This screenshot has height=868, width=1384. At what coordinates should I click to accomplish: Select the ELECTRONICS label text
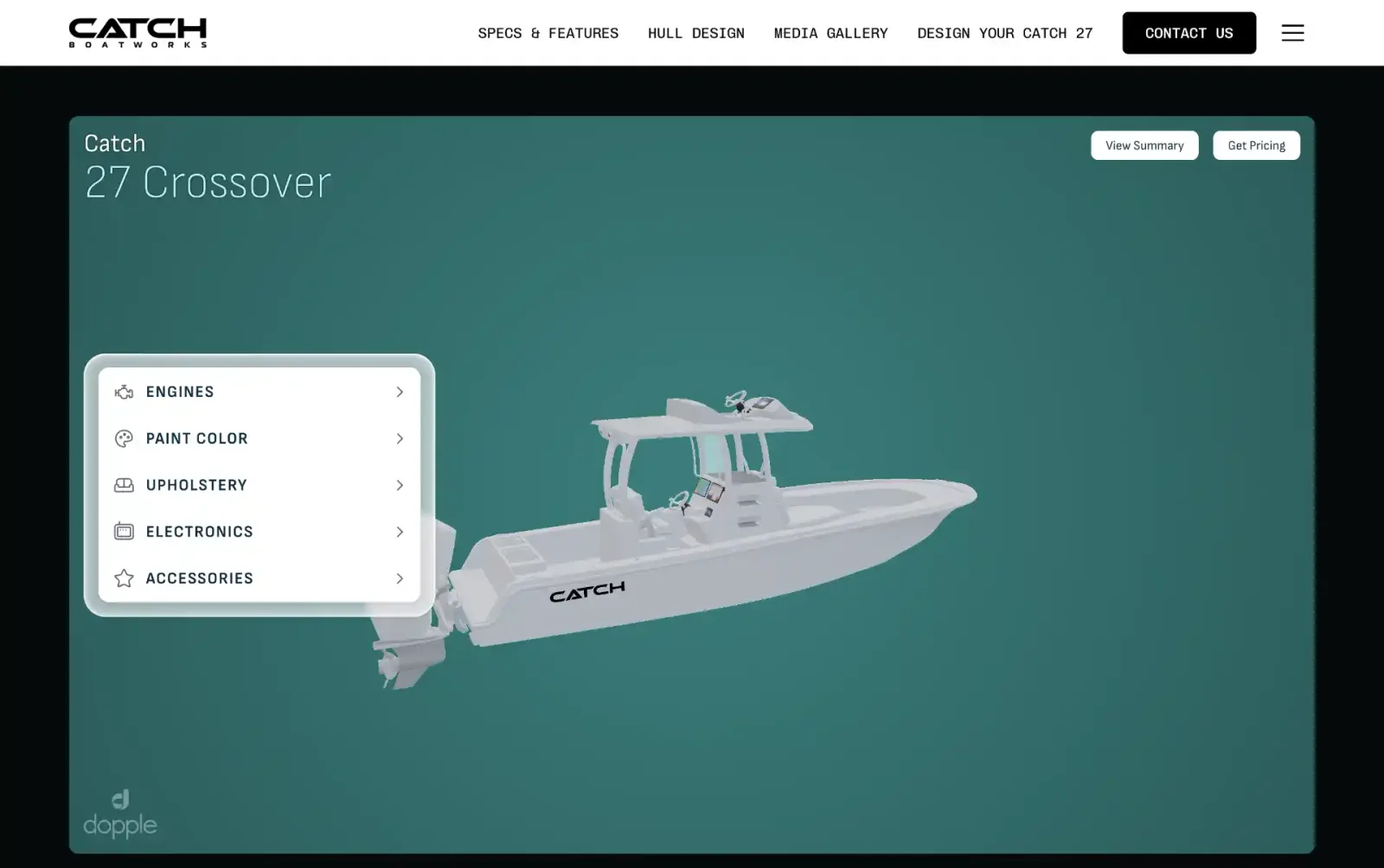[x=200, y=532]
